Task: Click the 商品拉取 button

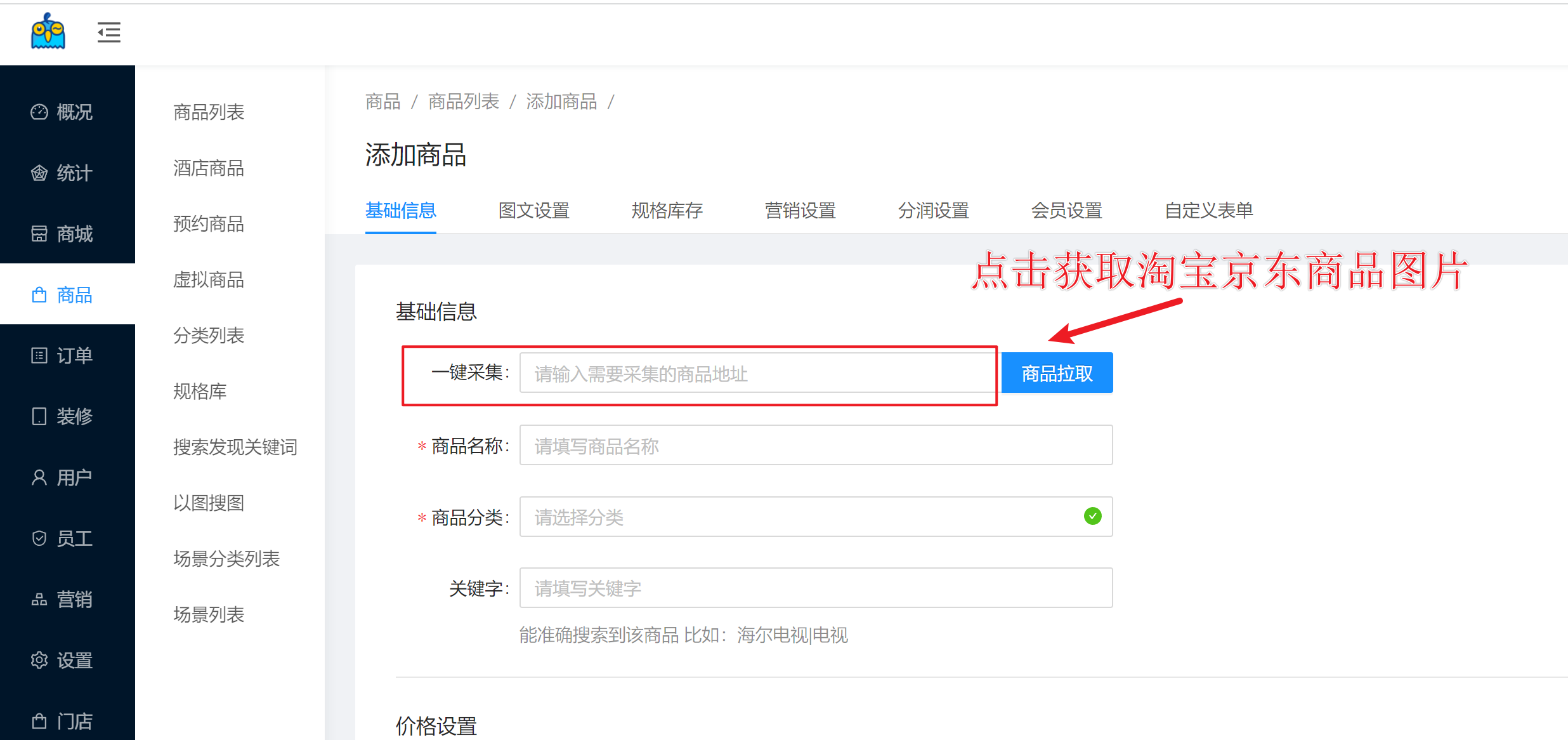Action: (1057, 373)
